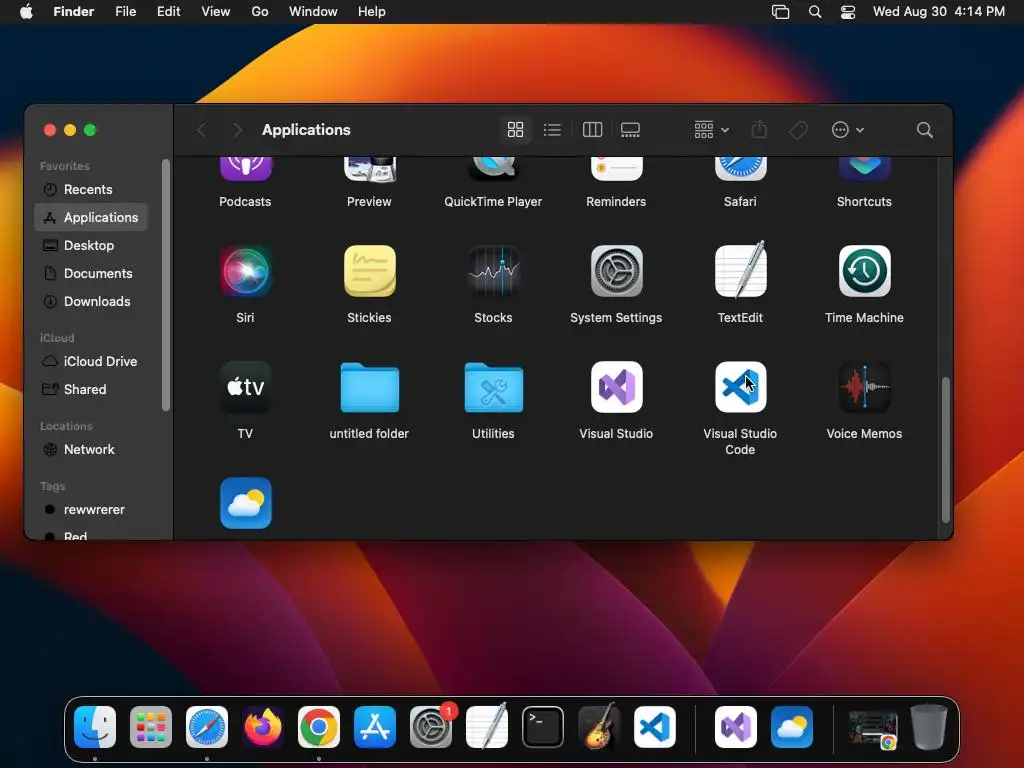Go forward with the toolbar forward arrow
This screenshot has width=1024, height=768.
pos(237,130)
